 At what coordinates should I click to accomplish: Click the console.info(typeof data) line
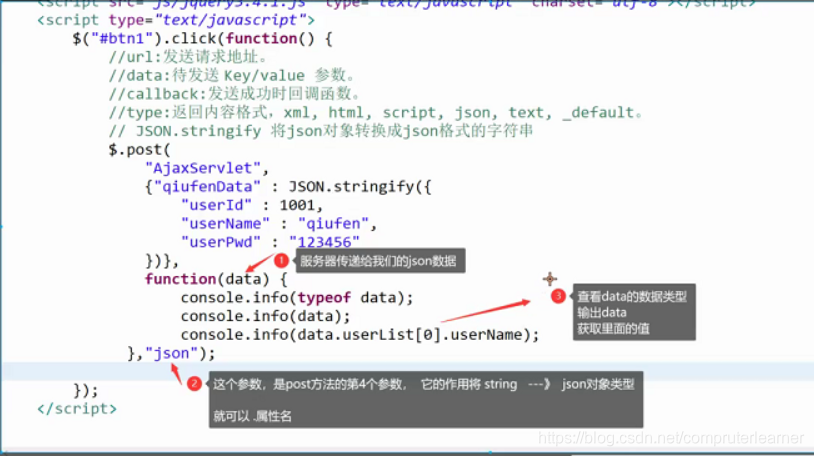[x=297, y=298]
